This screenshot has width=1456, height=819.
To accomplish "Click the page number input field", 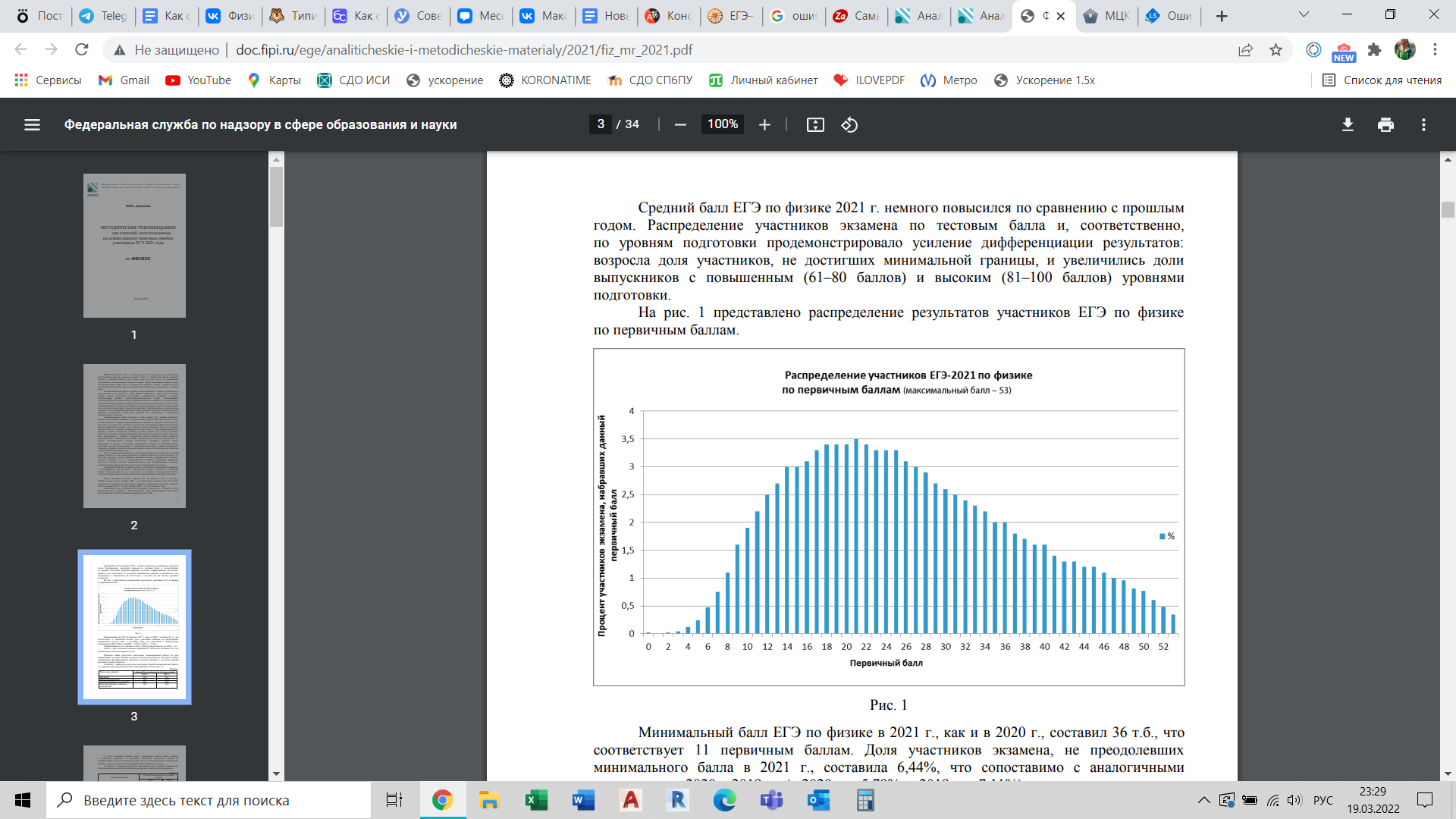I will 601,124.
